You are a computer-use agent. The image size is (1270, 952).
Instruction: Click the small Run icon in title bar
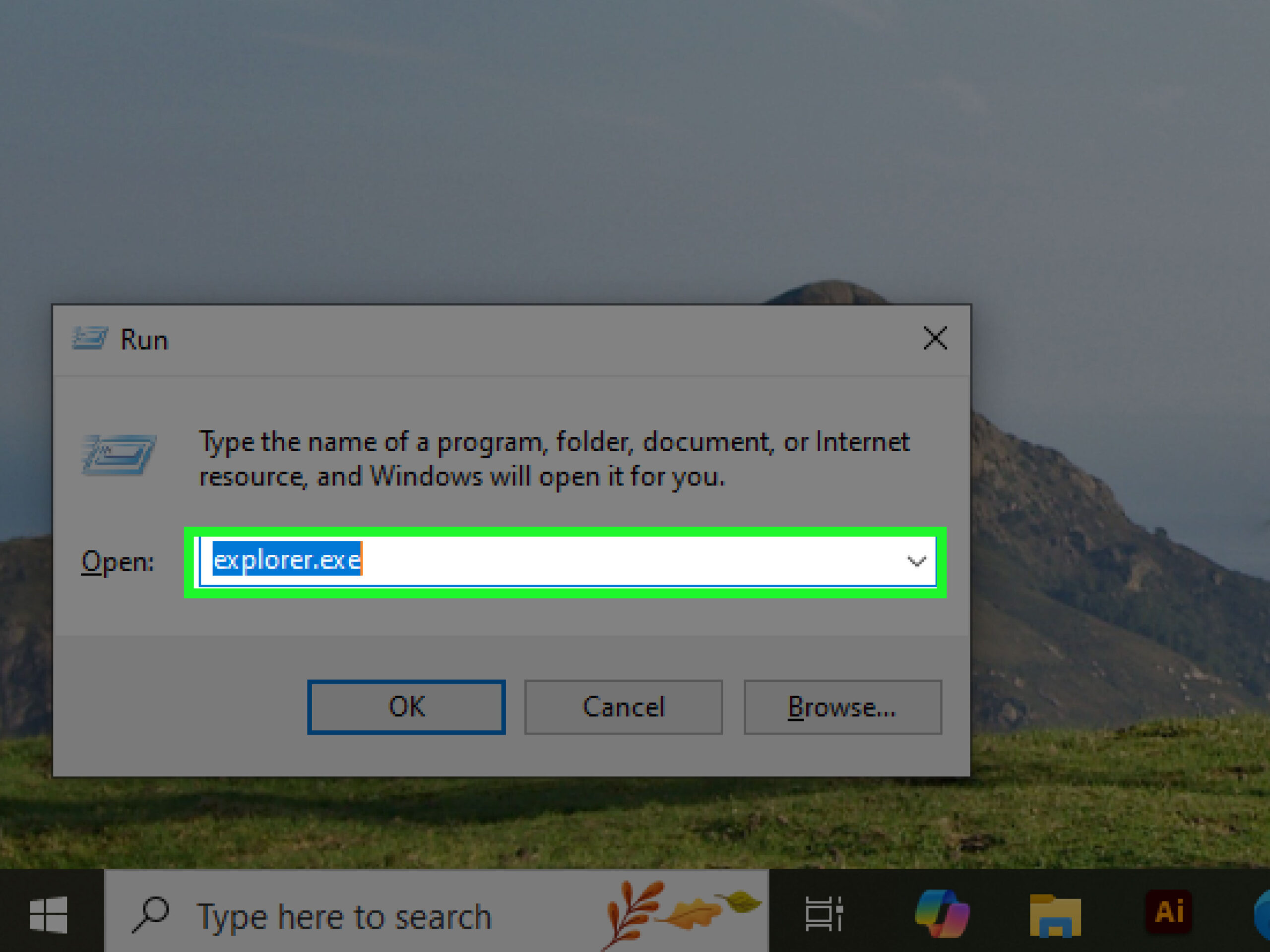[x=90, y=339]
